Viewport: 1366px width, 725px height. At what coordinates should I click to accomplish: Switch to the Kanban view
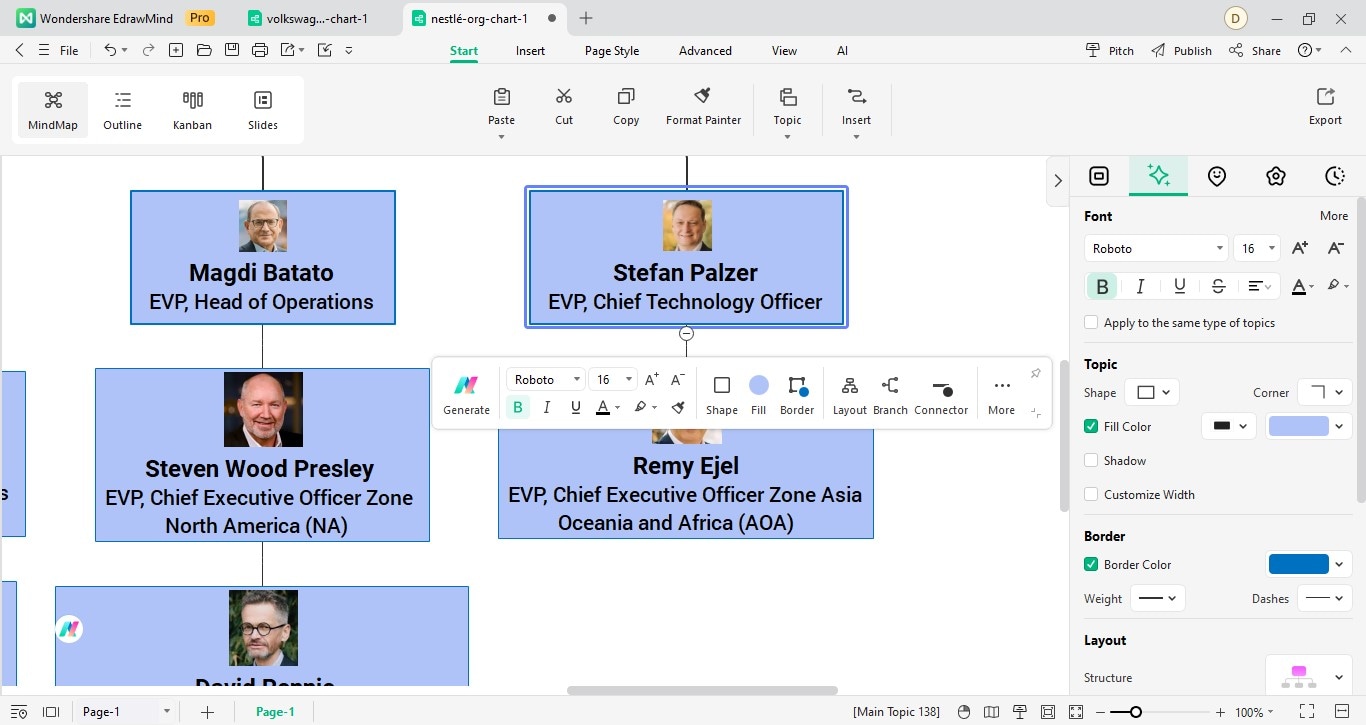click(192, 110)
